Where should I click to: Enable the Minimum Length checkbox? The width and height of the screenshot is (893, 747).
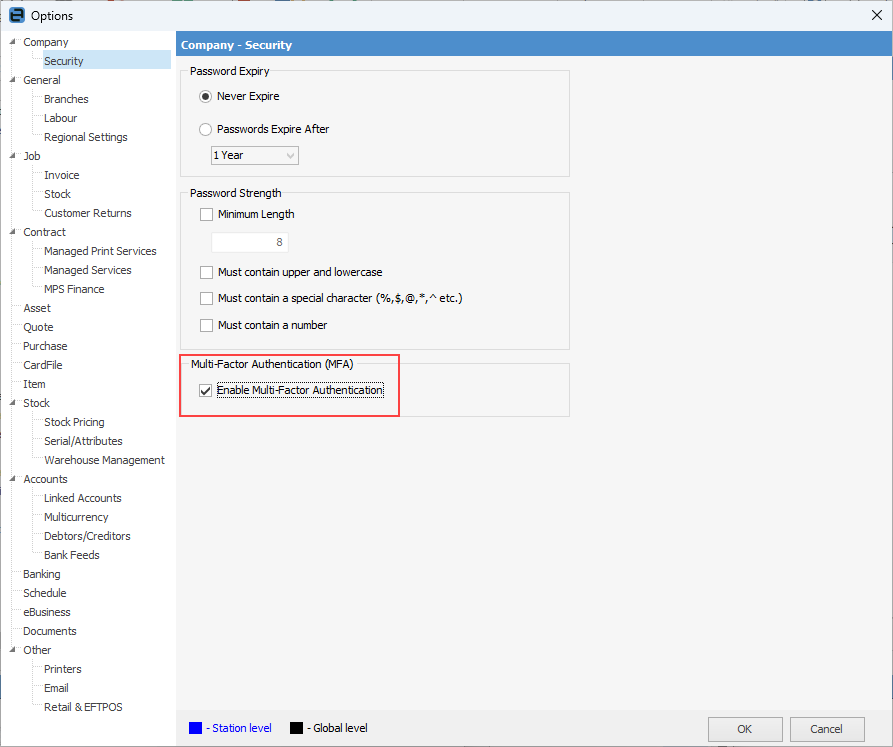tap(206, 215)
